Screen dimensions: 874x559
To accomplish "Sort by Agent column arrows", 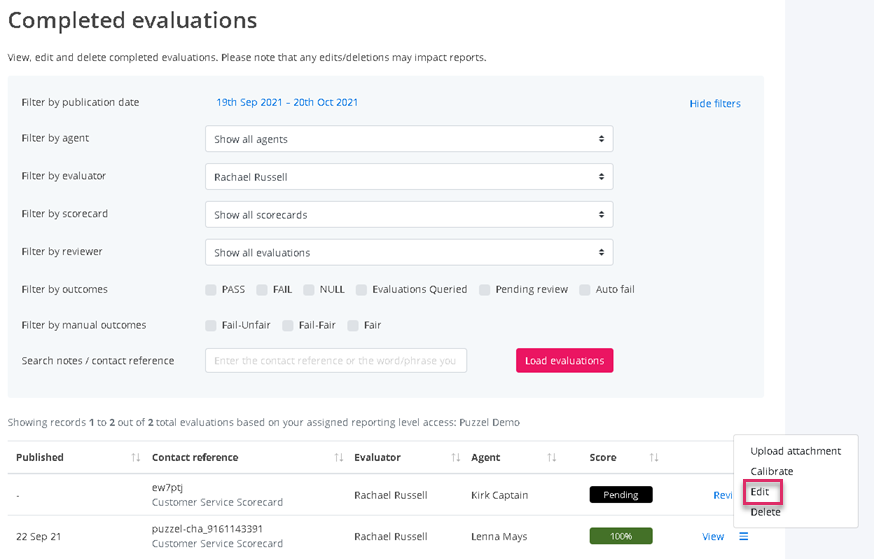I will click(x=551, y=458).
